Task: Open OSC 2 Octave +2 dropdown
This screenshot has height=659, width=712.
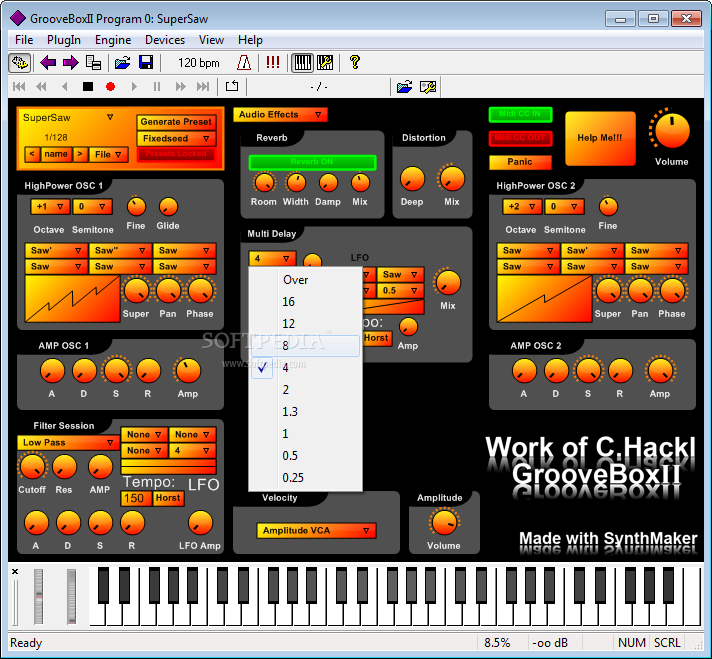Action: (x=522, y=207)
